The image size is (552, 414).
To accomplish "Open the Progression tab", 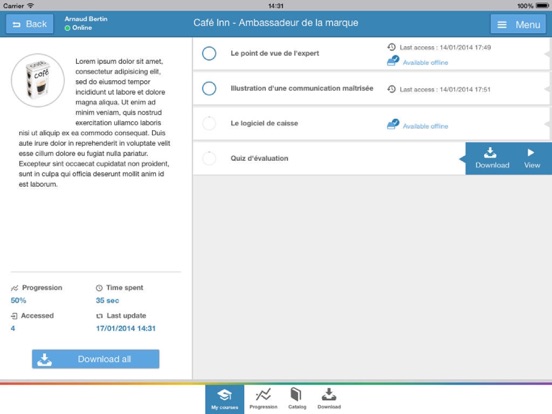I will pyautogui.click(x=263, y=399).
